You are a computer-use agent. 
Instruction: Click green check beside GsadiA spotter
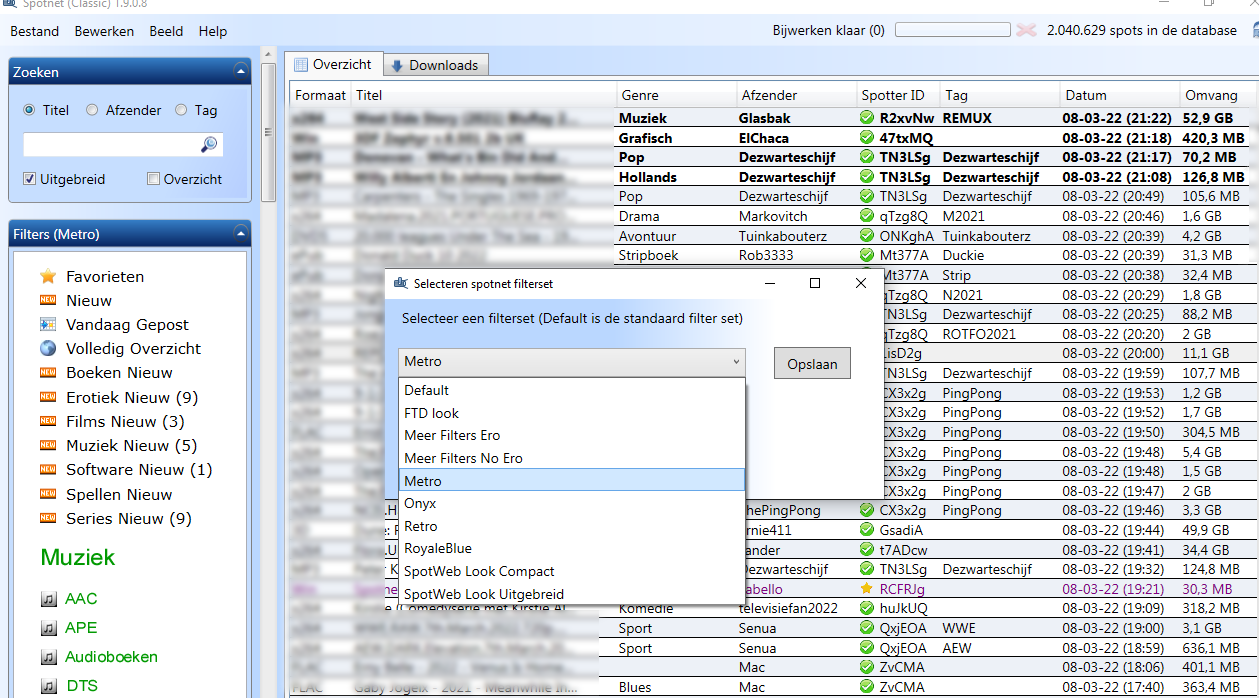pyautogui.click(x=867, y=530)
